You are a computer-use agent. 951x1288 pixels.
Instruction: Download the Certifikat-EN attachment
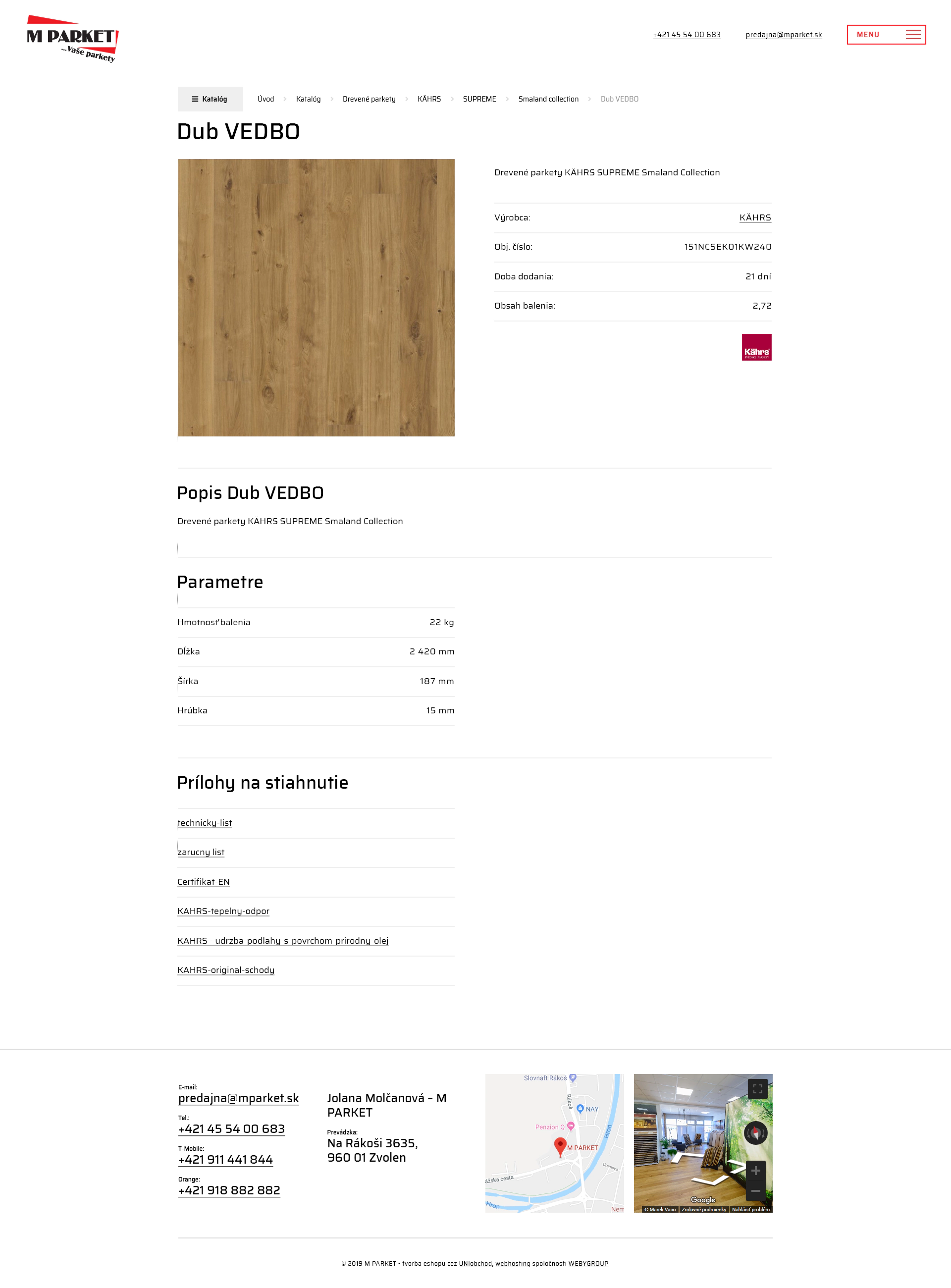203,882
